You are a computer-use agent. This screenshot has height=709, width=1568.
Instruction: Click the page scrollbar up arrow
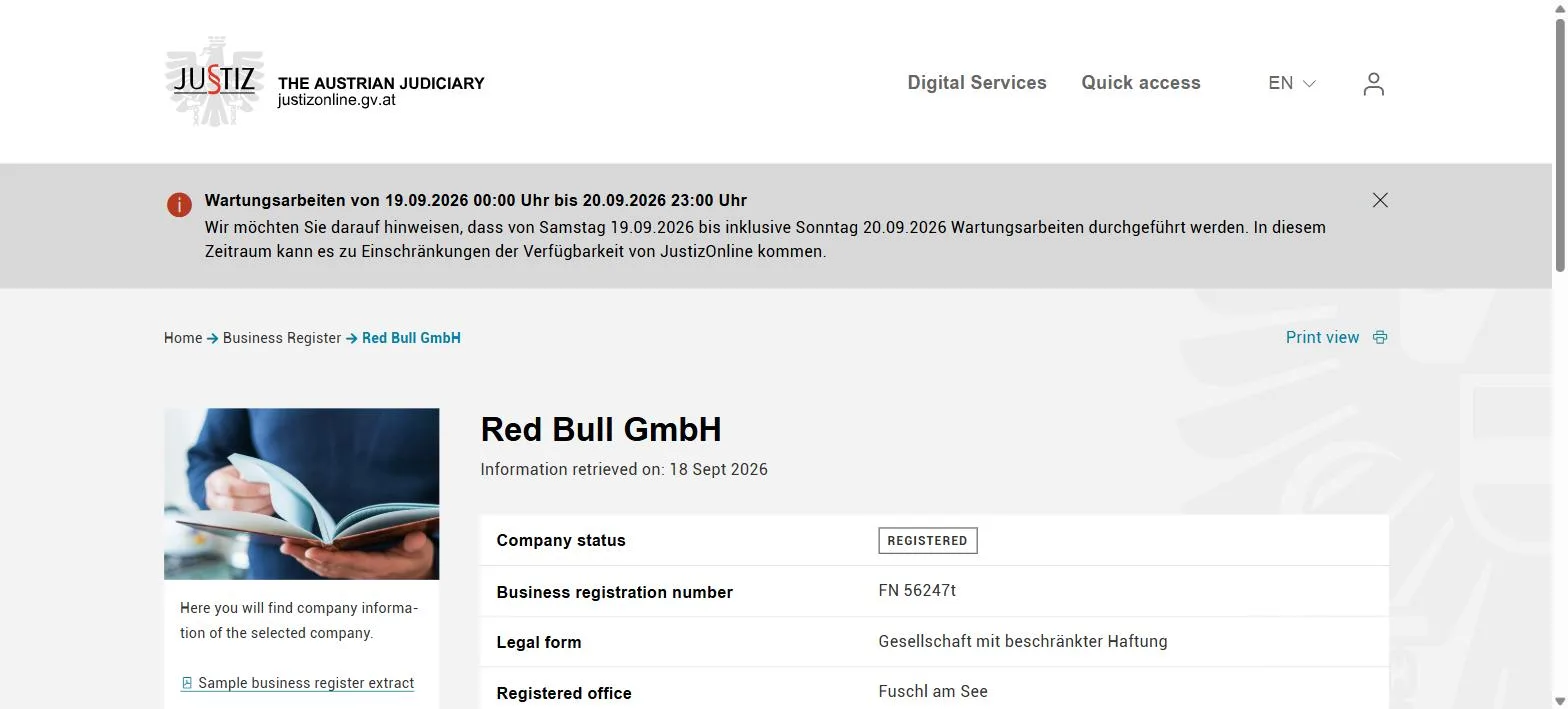1559,8
